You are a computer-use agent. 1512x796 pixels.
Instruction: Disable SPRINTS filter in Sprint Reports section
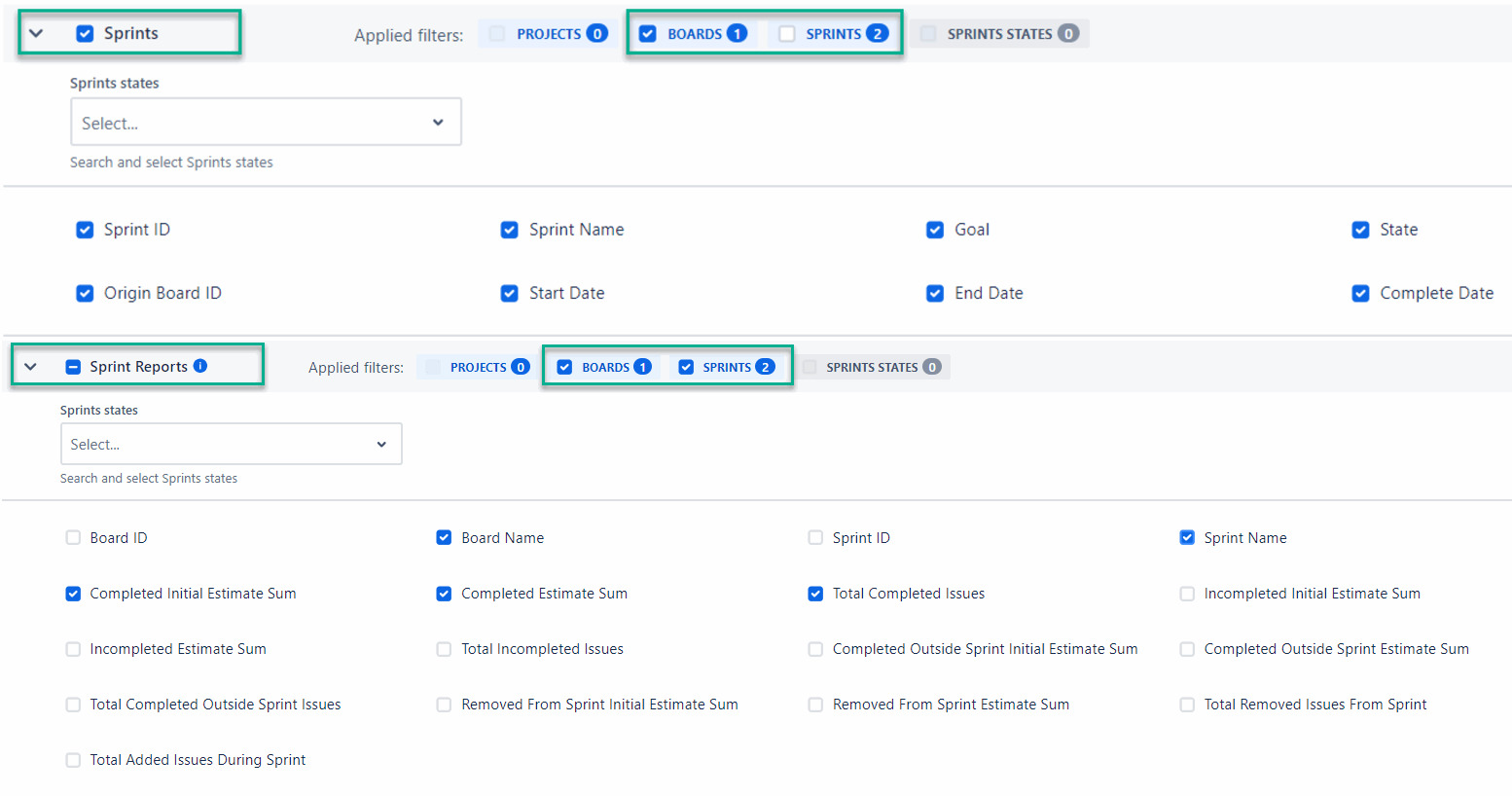686,367
